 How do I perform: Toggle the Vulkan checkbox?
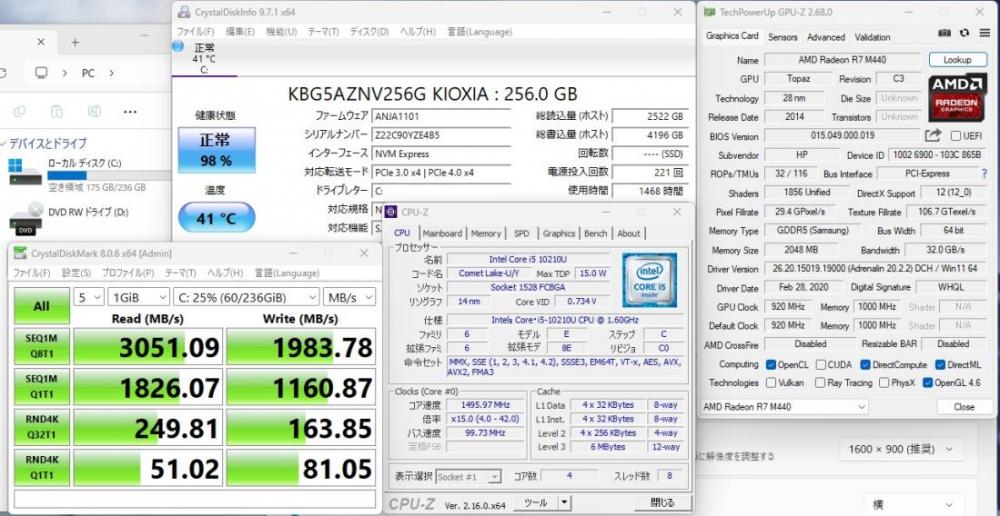tap(771, 383)
